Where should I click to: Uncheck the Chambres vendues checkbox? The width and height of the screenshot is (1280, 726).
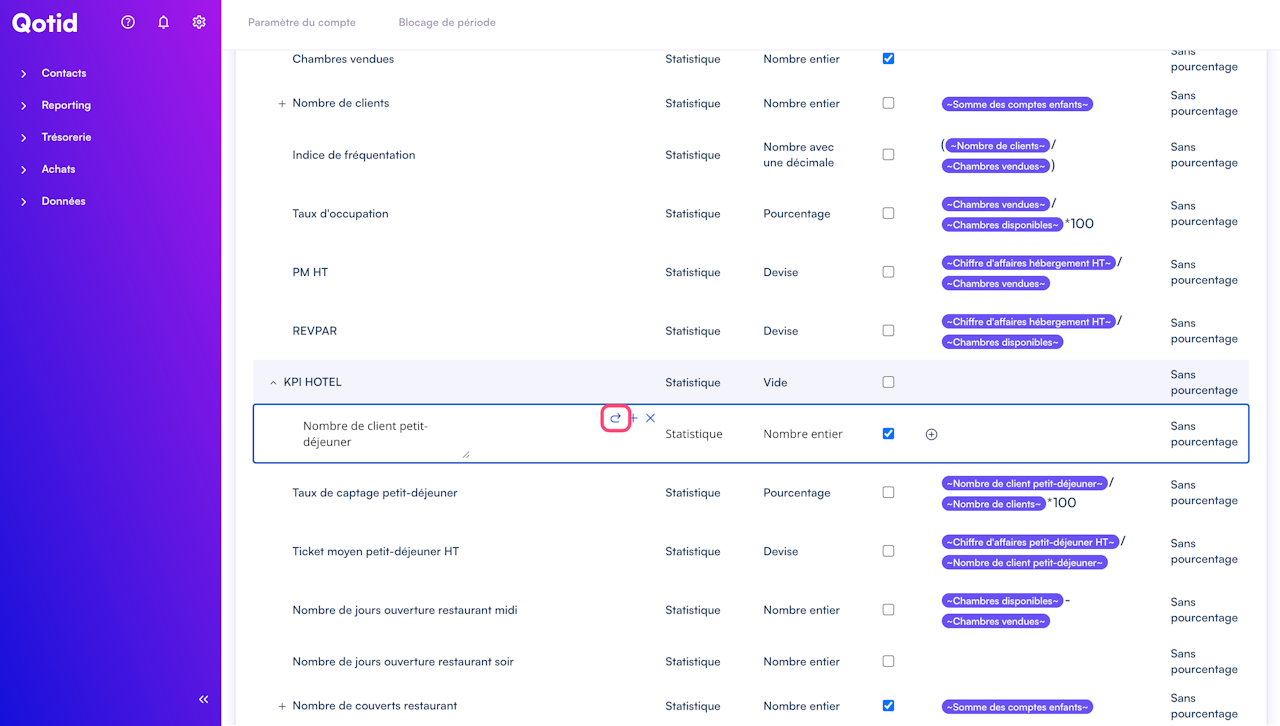click(888, 59)
